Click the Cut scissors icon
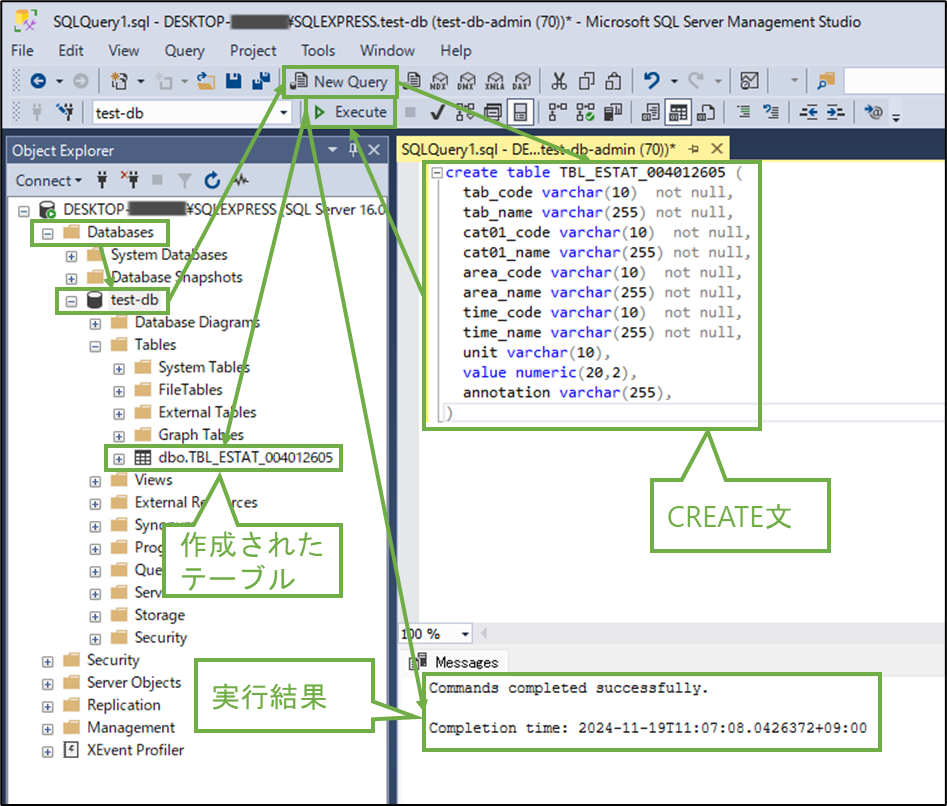The width and height of the screenshot is (947, 806). click(x=559, y=81)
